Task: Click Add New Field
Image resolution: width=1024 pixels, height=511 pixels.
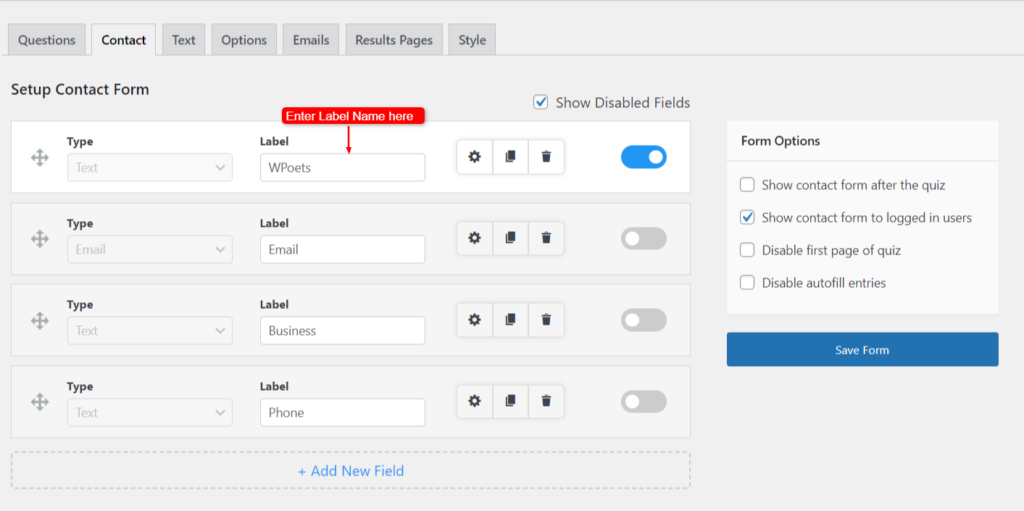Action: 351,470
